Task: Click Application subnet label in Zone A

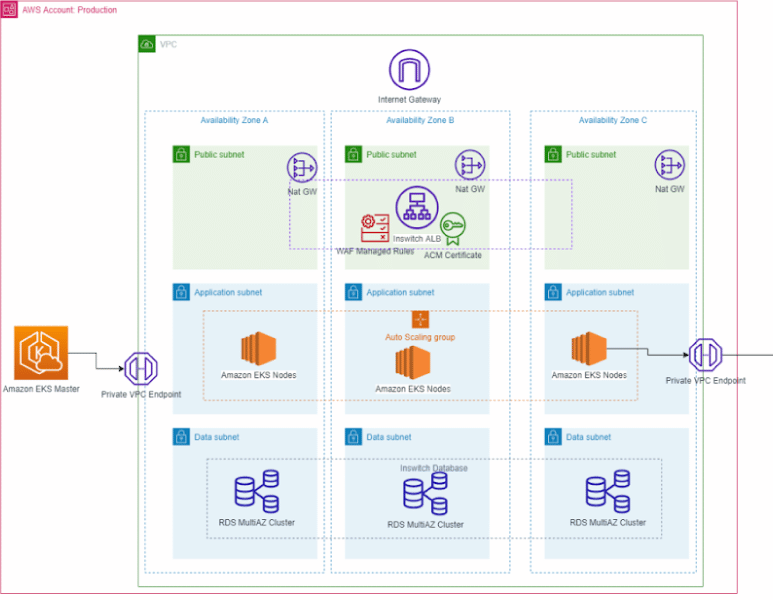Action: tap(228, 292)
